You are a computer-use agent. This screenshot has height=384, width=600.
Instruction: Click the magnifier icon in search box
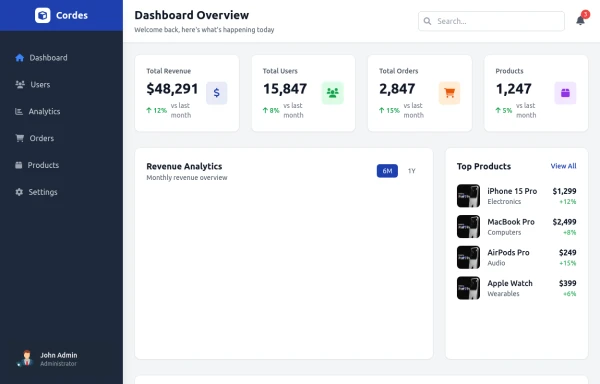click(427, 21)
